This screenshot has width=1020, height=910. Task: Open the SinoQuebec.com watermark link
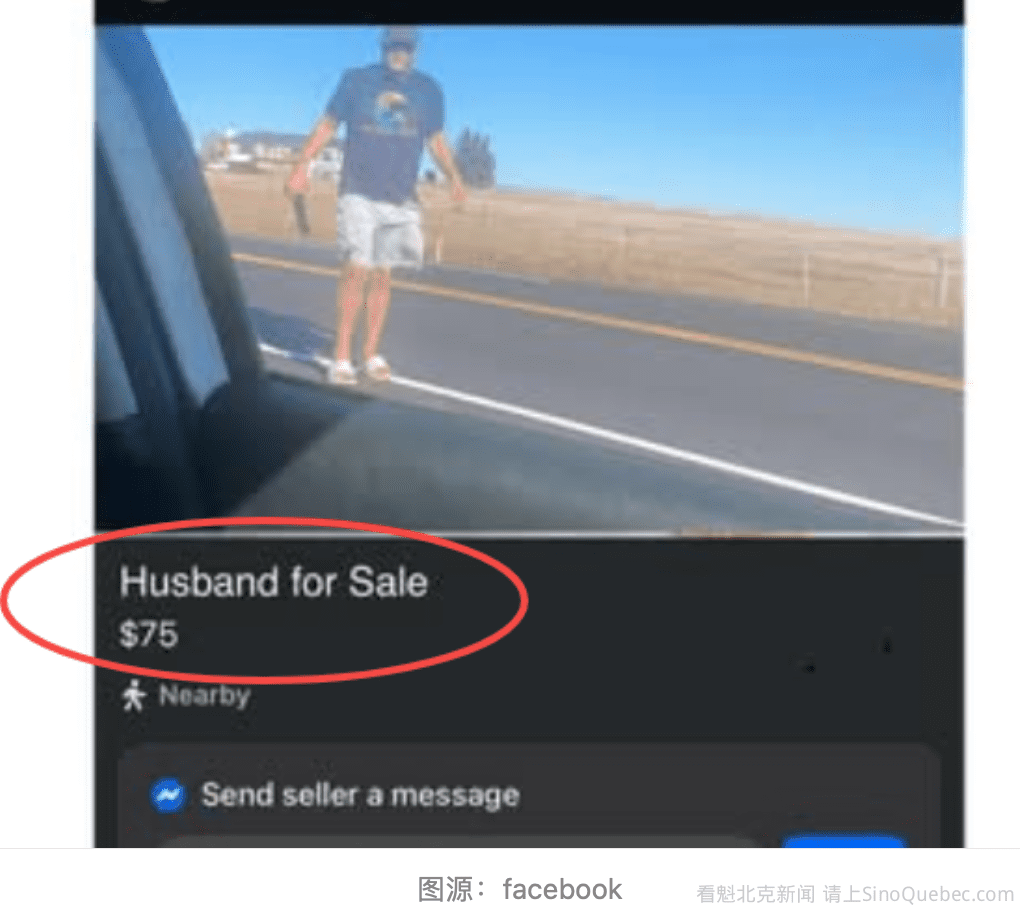coord(938,894)
